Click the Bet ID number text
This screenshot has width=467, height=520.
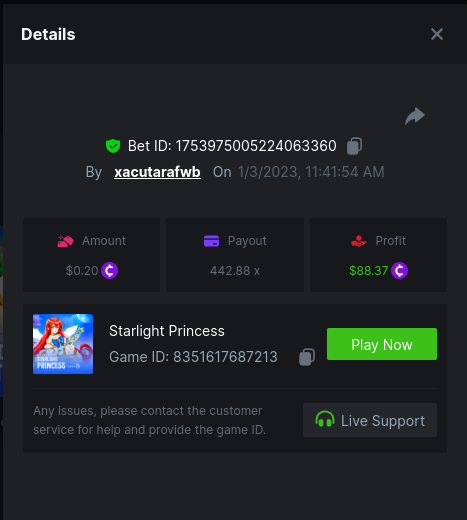[x=256, y=146]
